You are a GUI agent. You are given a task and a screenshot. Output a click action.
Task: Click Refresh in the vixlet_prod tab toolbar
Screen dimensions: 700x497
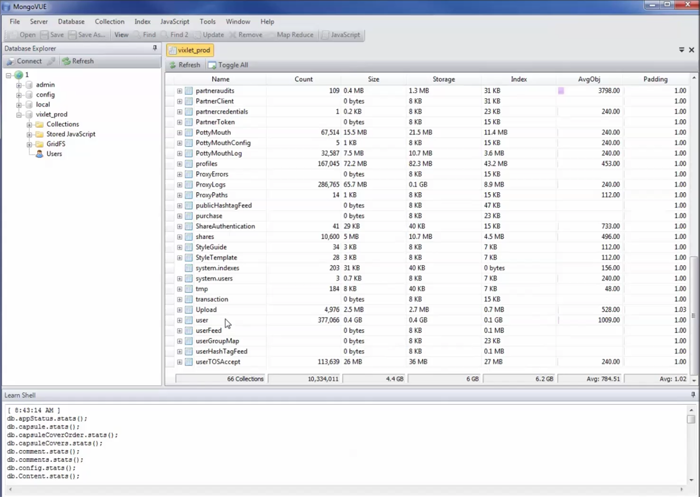point(185,65)
